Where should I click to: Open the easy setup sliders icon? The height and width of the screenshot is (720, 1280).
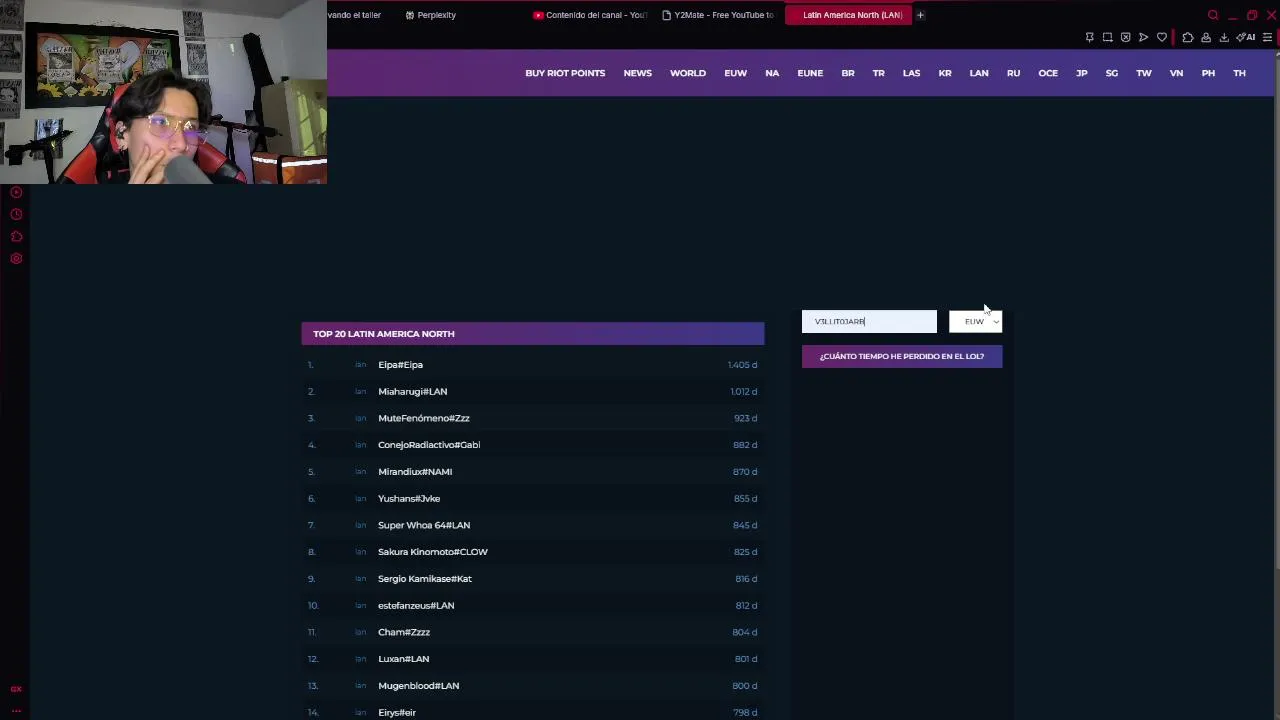coord(1267,37)
